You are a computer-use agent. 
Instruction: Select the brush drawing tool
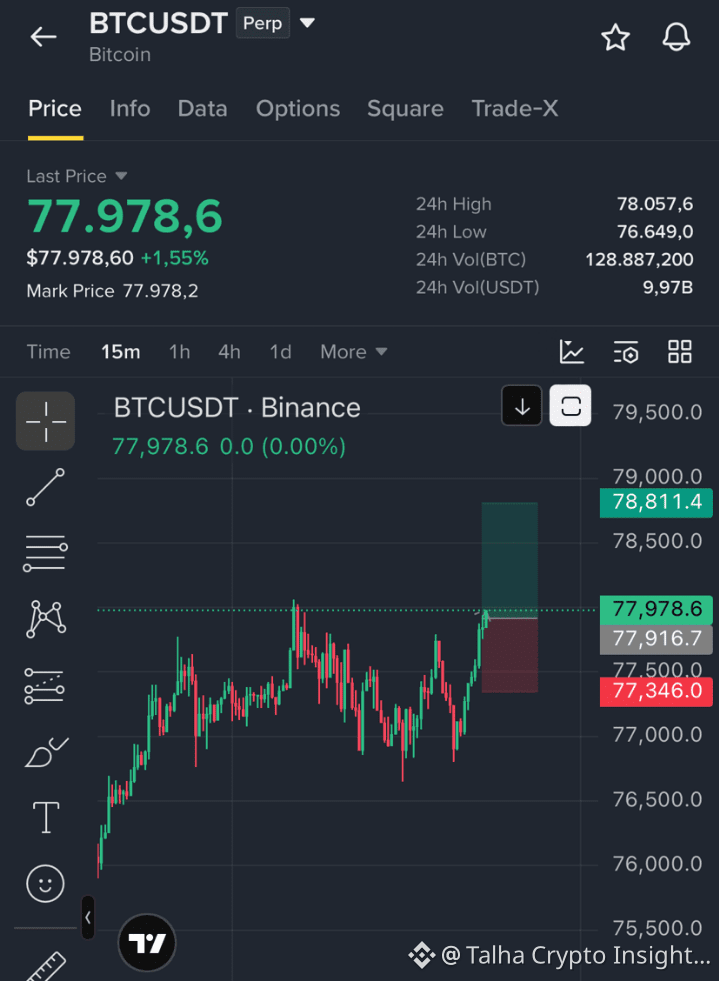click(46, 751)
